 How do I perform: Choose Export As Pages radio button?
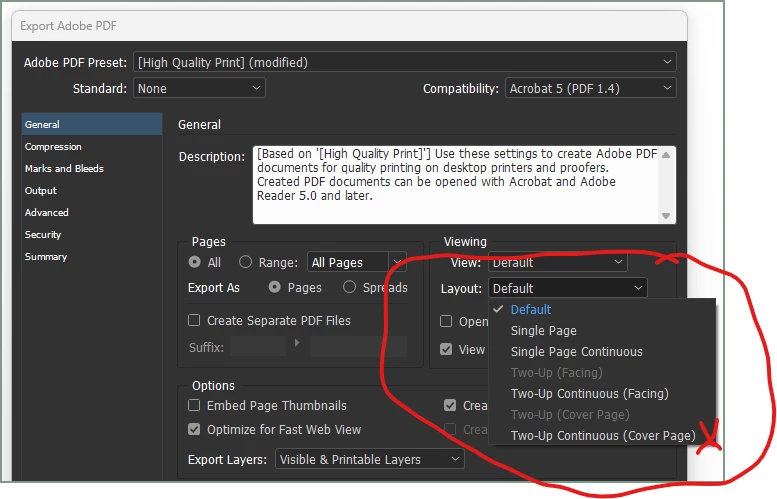275,287
